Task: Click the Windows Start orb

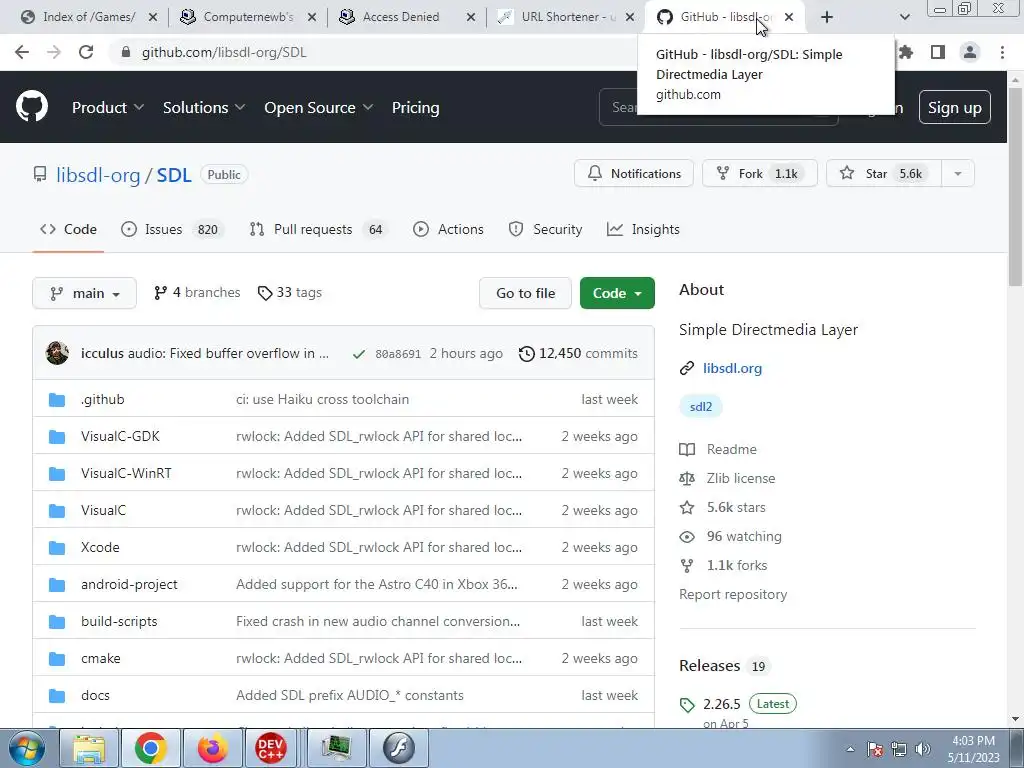Action: tap(27, 748)
